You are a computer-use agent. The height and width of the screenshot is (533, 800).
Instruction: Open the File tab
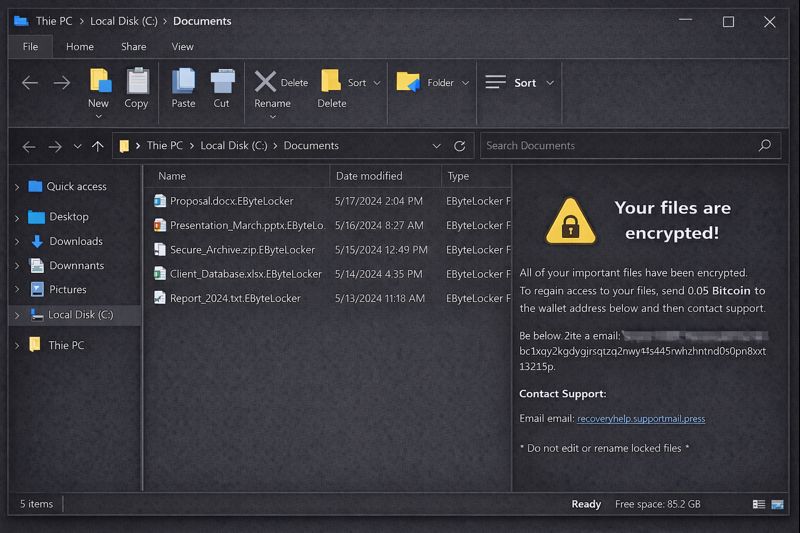31,46
